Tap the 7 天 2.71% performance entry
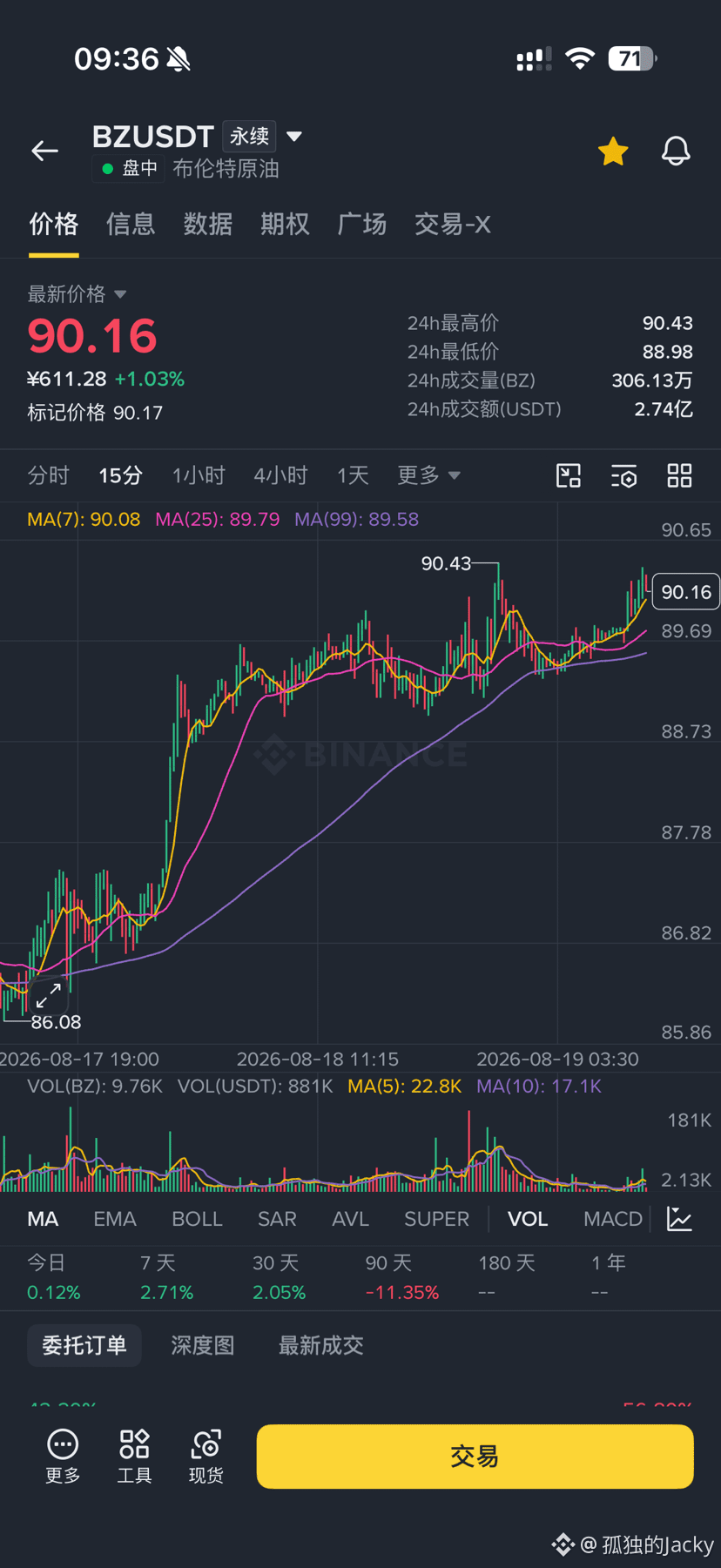The height and width of the screenshot is (1568, 721). point(166,1277)
